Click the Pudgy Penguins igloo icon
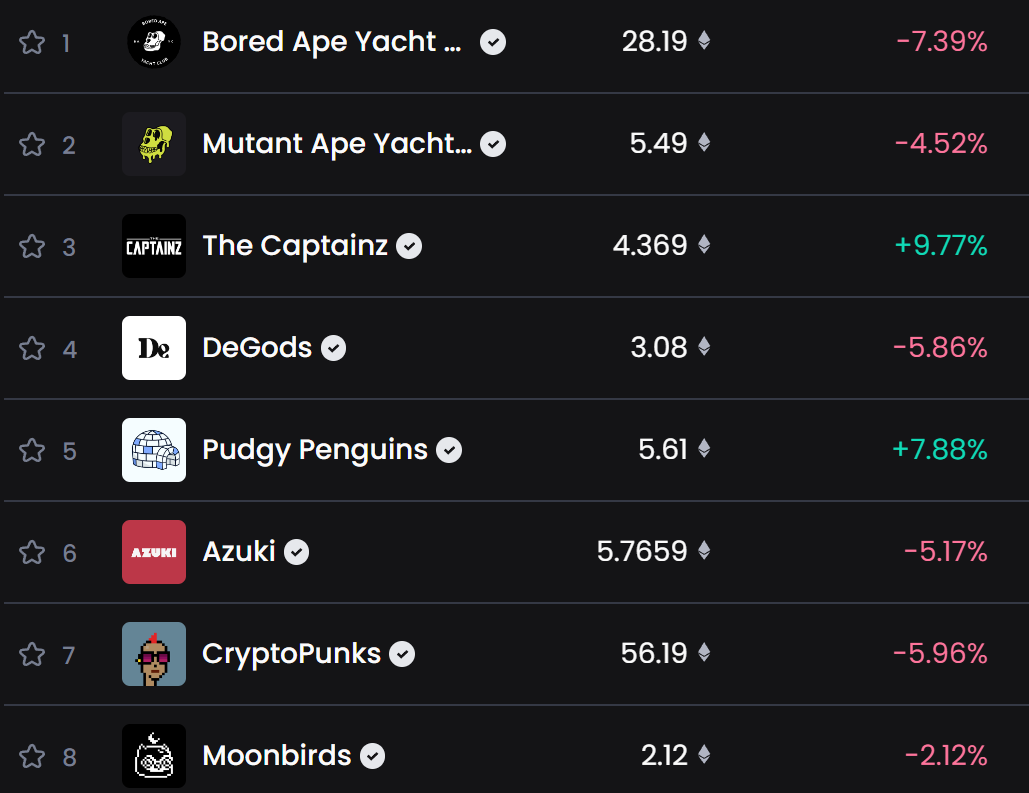The width and height of the screenshot is (1029, 793). (x=154, y=450)
